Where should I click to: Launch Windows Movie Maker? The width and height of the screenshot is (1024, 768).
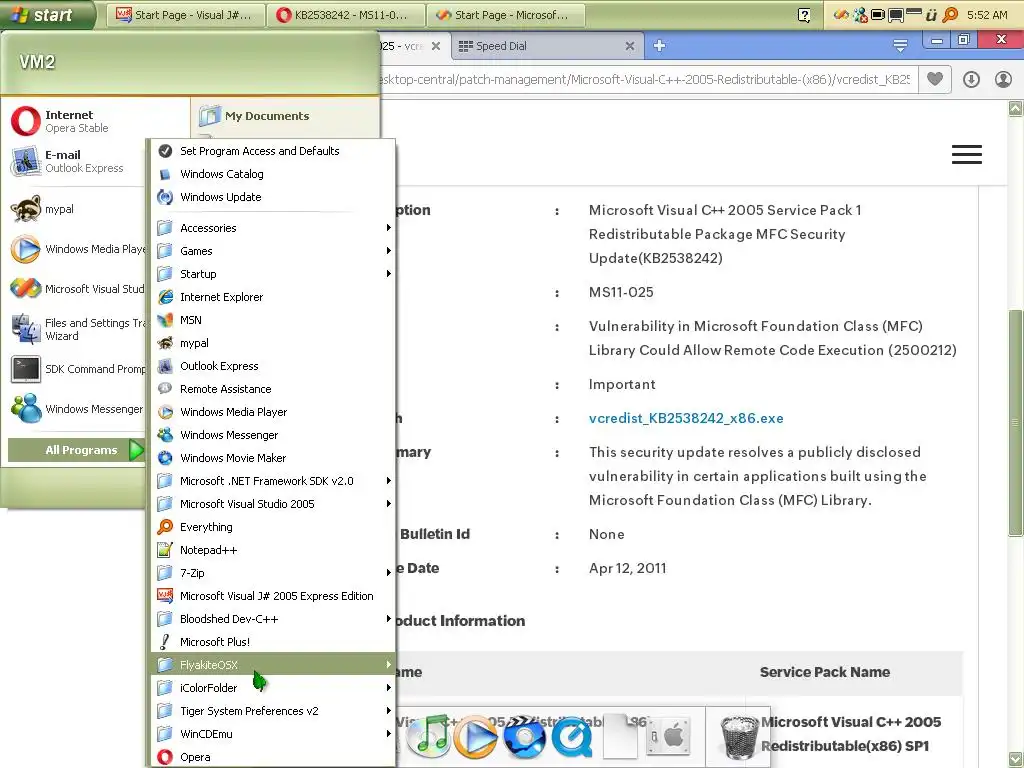click(x=273, y=458)
